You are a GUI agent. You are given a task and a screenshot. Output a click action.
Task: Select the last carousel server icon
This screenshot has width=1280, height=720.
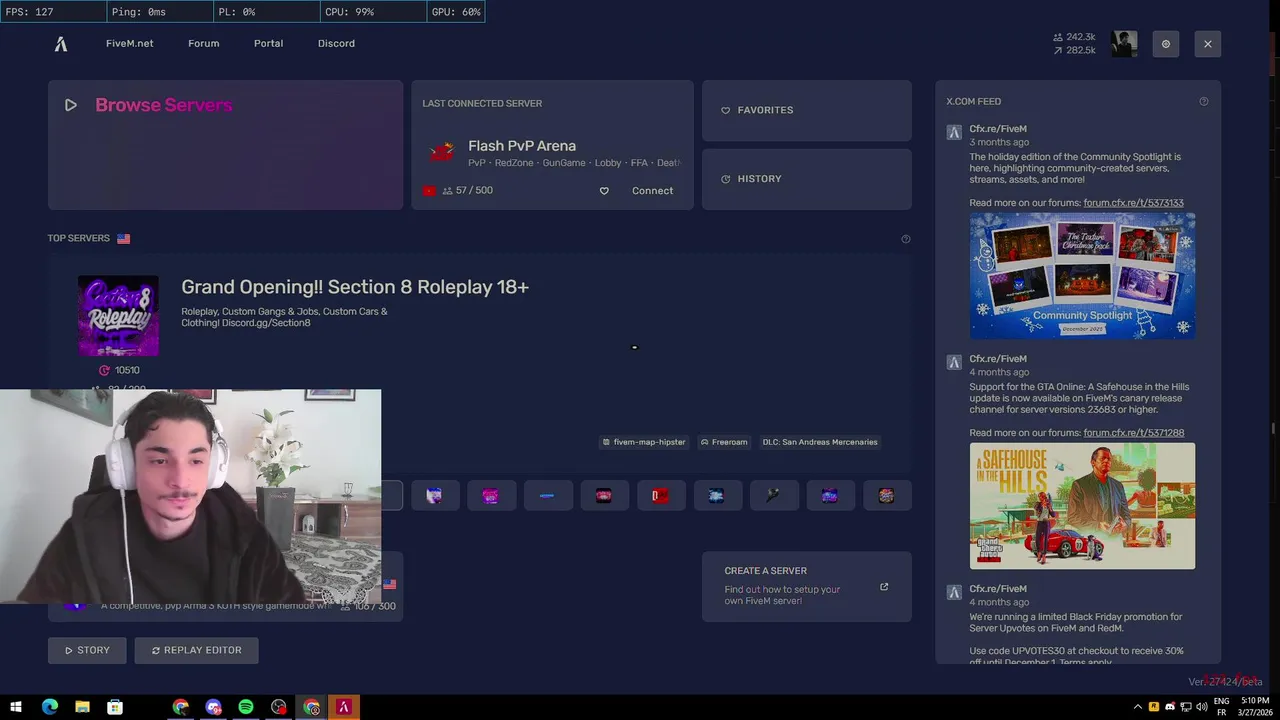(x=886, y=496)
